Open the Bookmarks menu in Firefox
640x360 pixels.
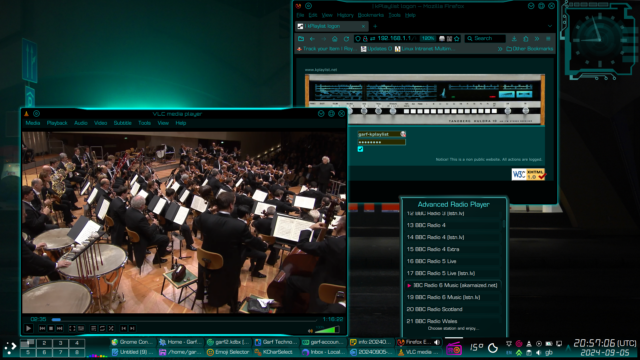[x=371, y=15]
